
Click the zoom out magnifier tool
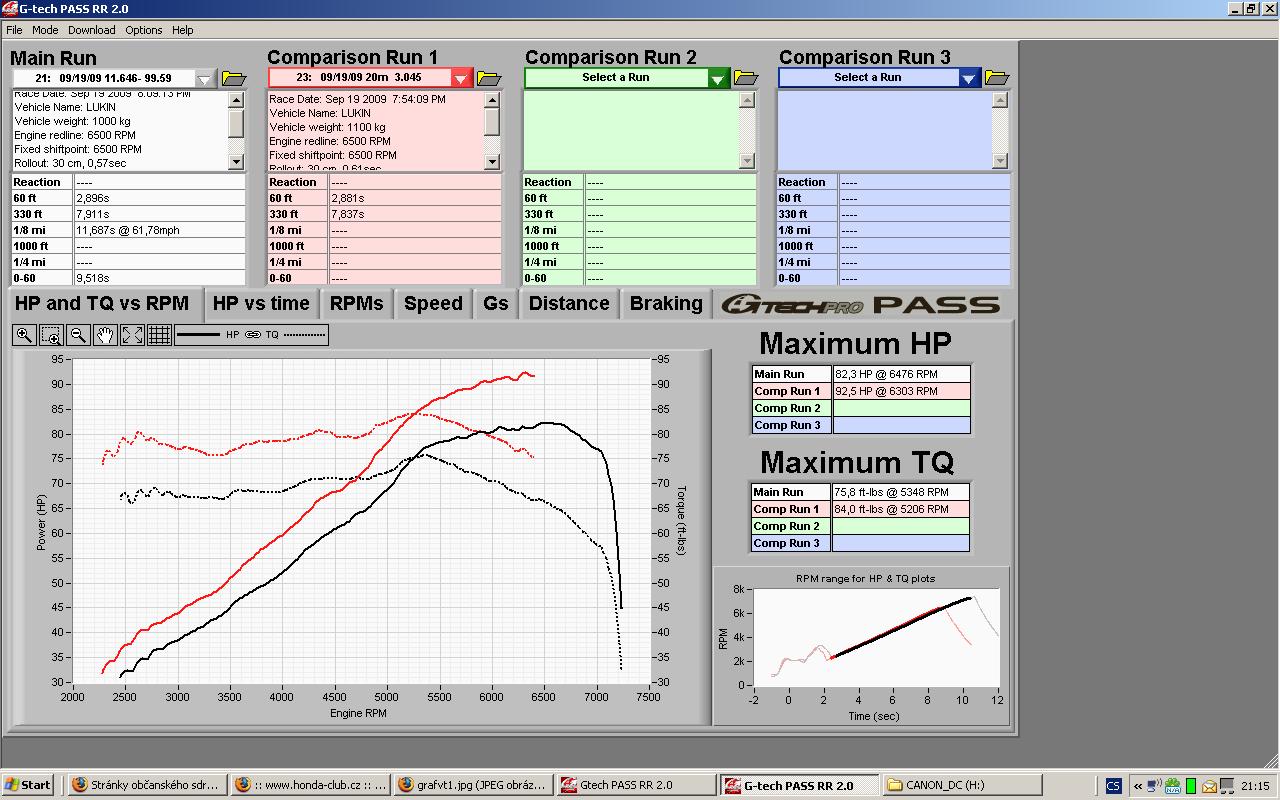click(78, 336)
